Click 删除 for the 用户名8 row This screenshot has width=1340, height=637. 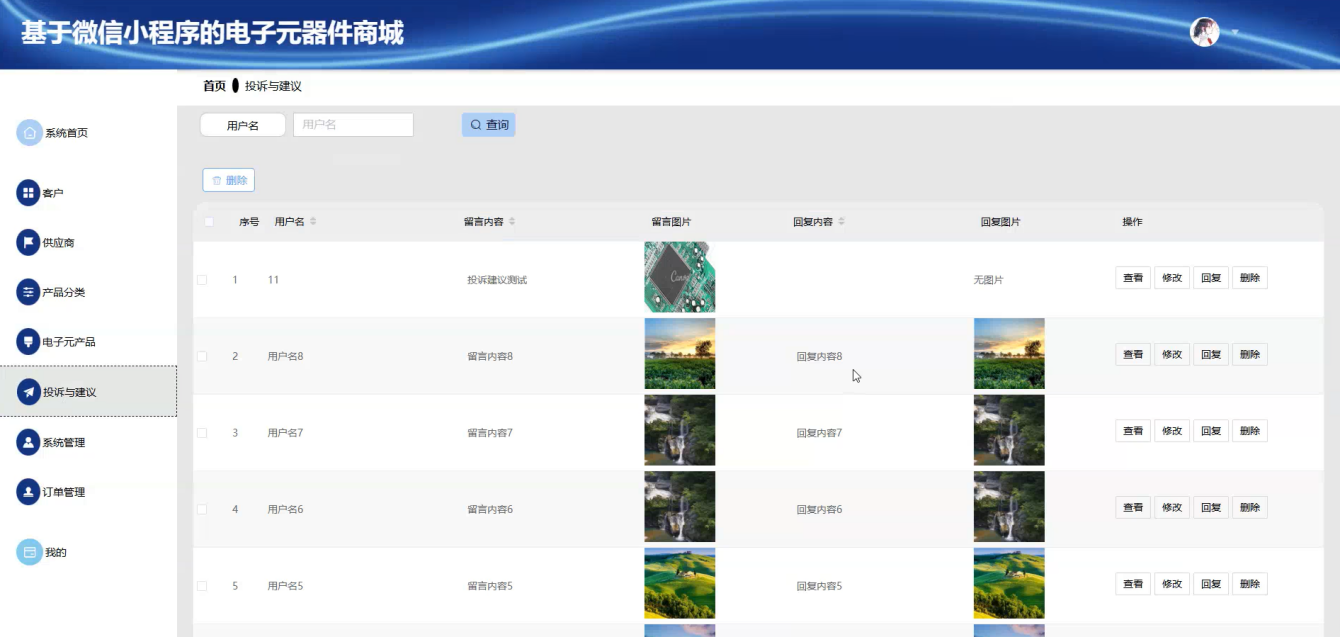coord(1250,354)
